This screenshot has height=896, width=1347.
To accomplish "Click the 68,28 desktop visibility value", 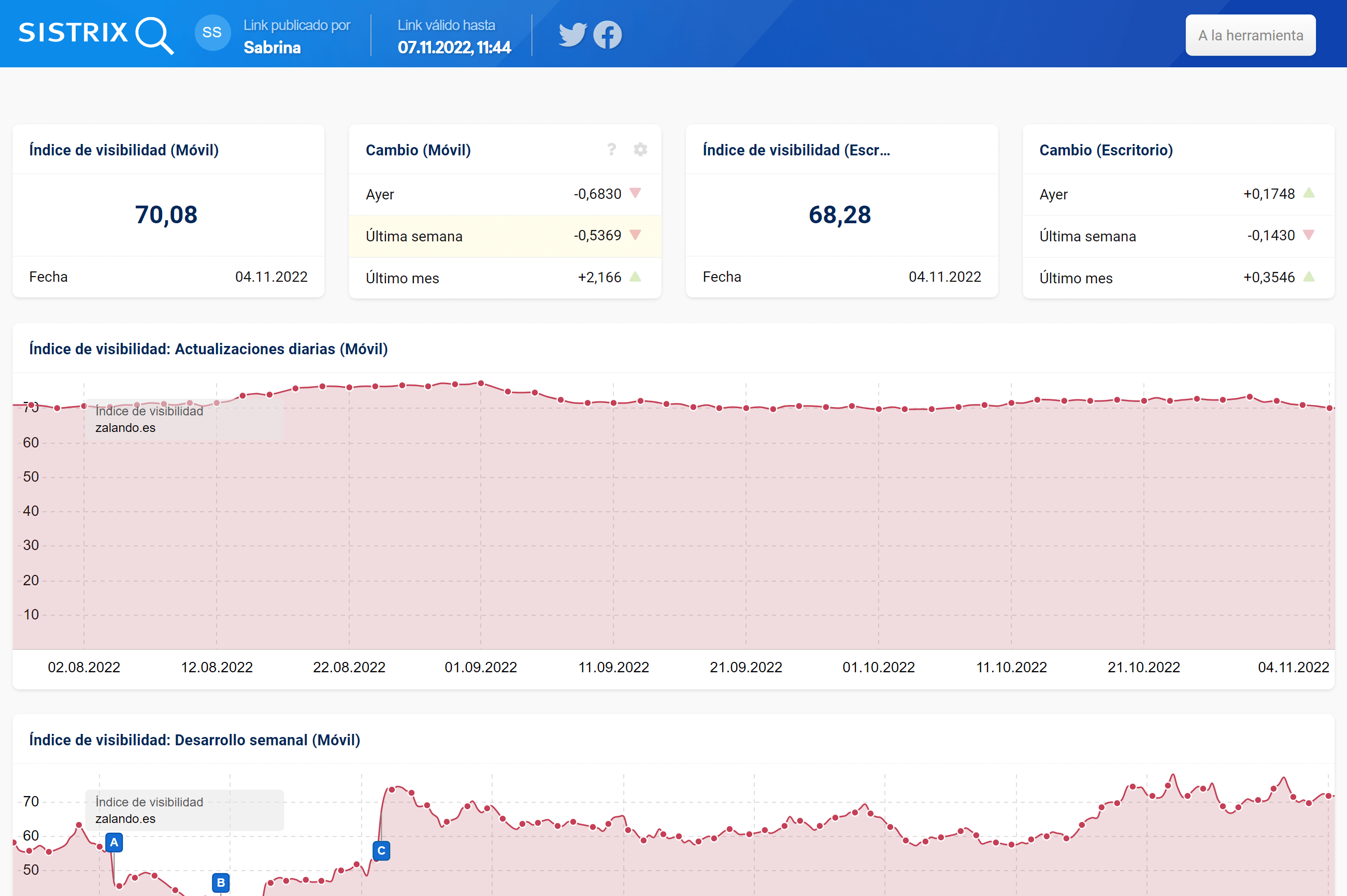I will [x=839, y=215].
